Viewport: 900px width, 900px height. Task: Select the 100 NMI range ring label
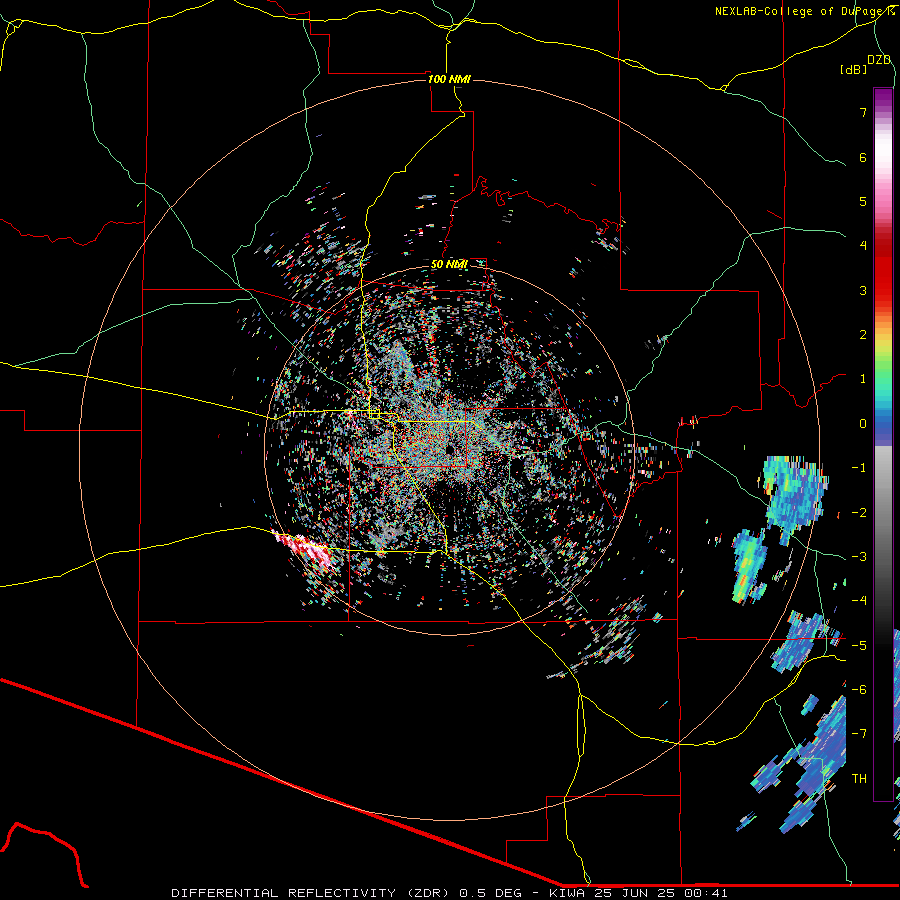click(x=449, y=79)
